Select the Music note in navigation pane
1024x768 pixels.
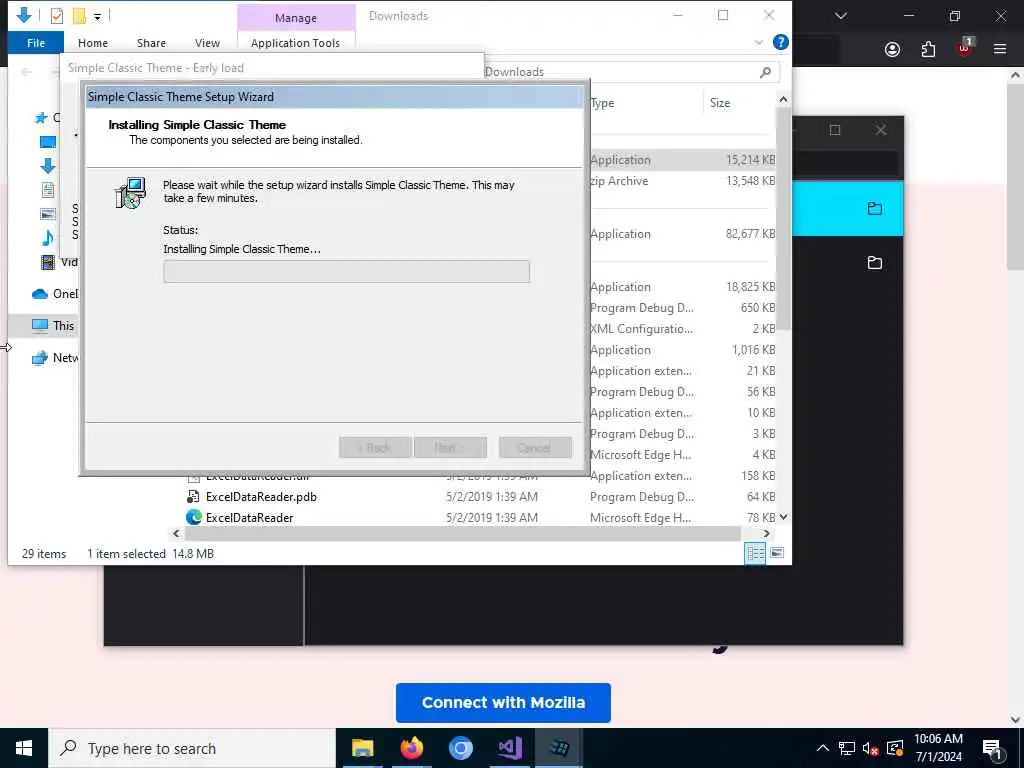click(48, 238)
